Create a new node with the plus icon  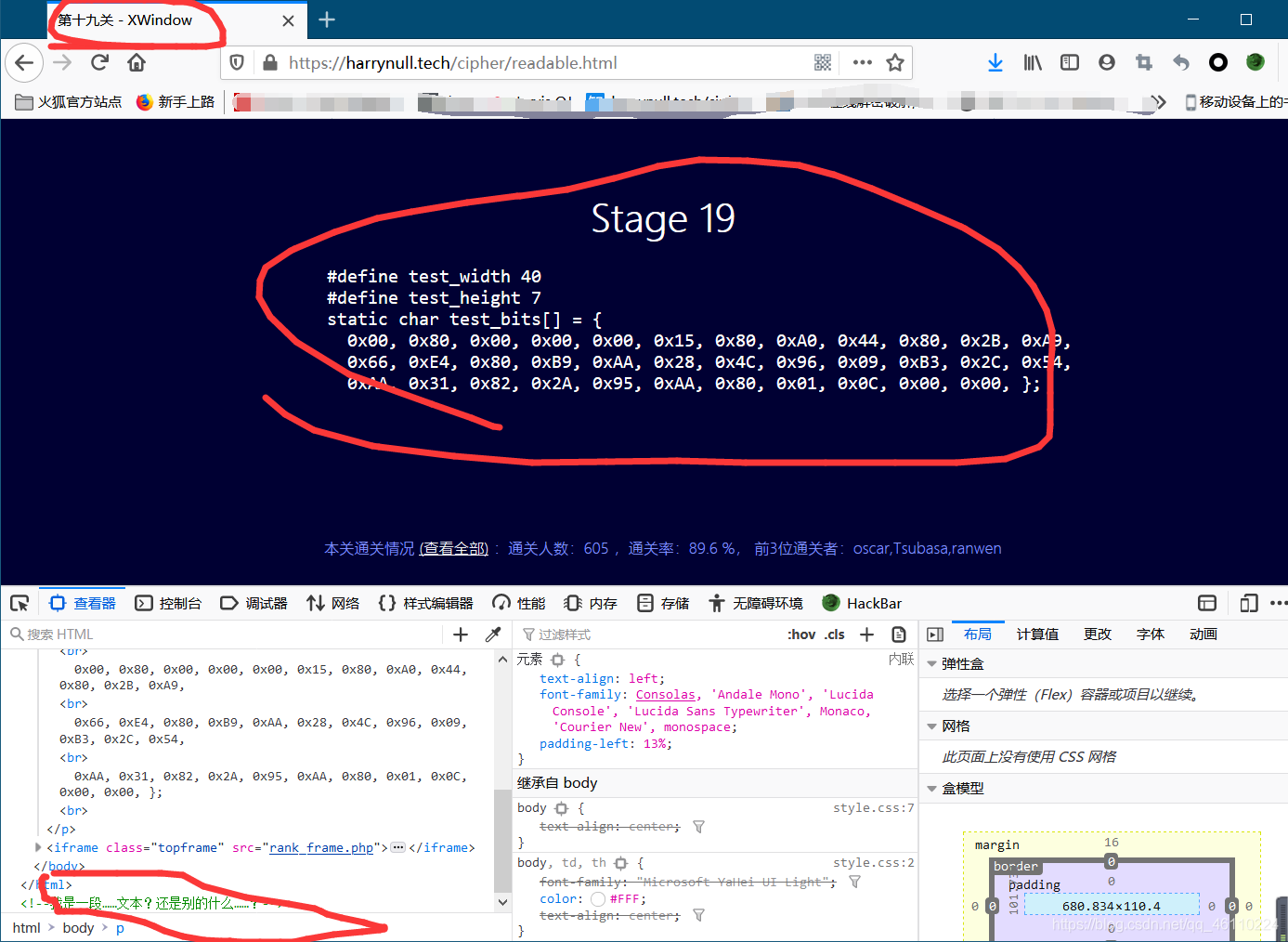tap(461, 635)
